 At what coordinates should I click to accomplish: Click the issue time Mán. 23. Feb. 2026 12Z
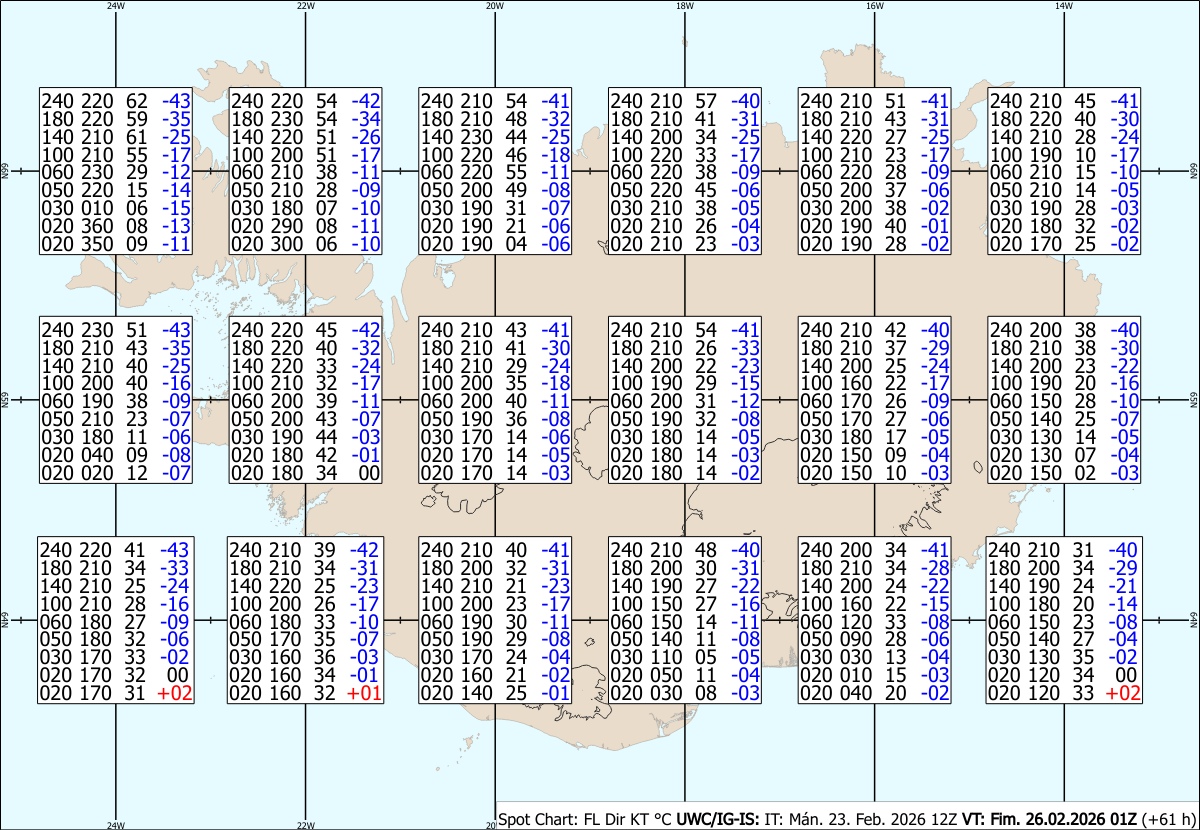coord(873,819)
